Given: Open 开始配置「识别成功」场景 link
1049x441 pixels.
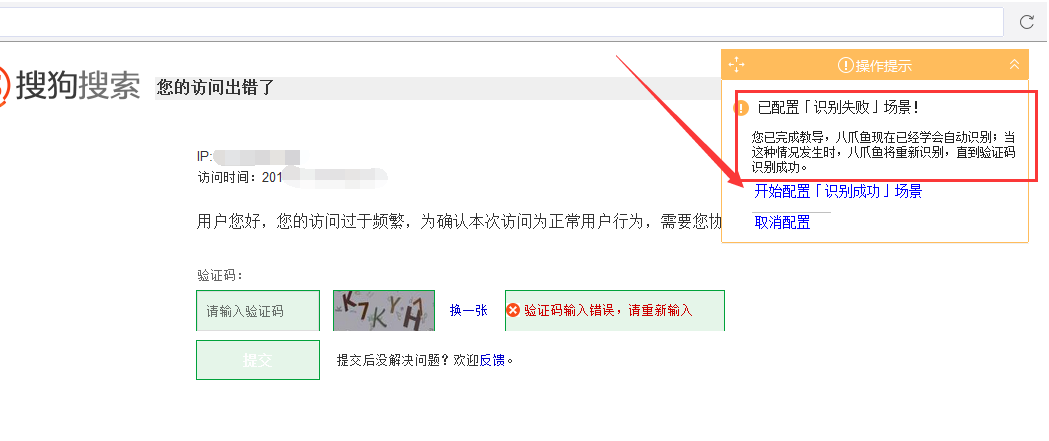Looking at the screenshot, I should point(838,191).
